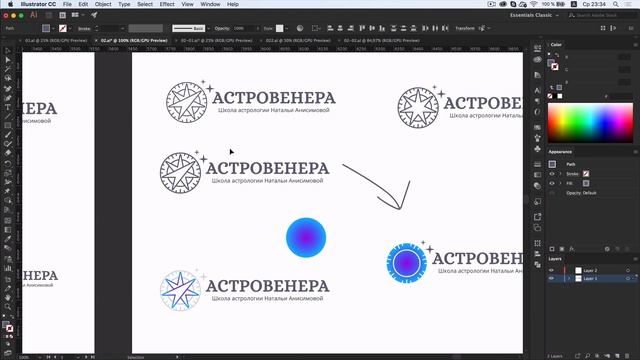Add new stroke in Appearance panel
640x360 pixels.
[x=552, y=249]
